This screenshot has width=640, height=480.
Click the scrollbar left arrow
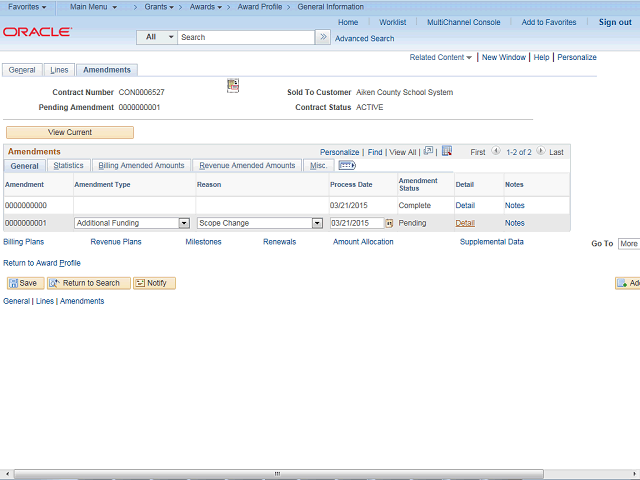point(7,474)
